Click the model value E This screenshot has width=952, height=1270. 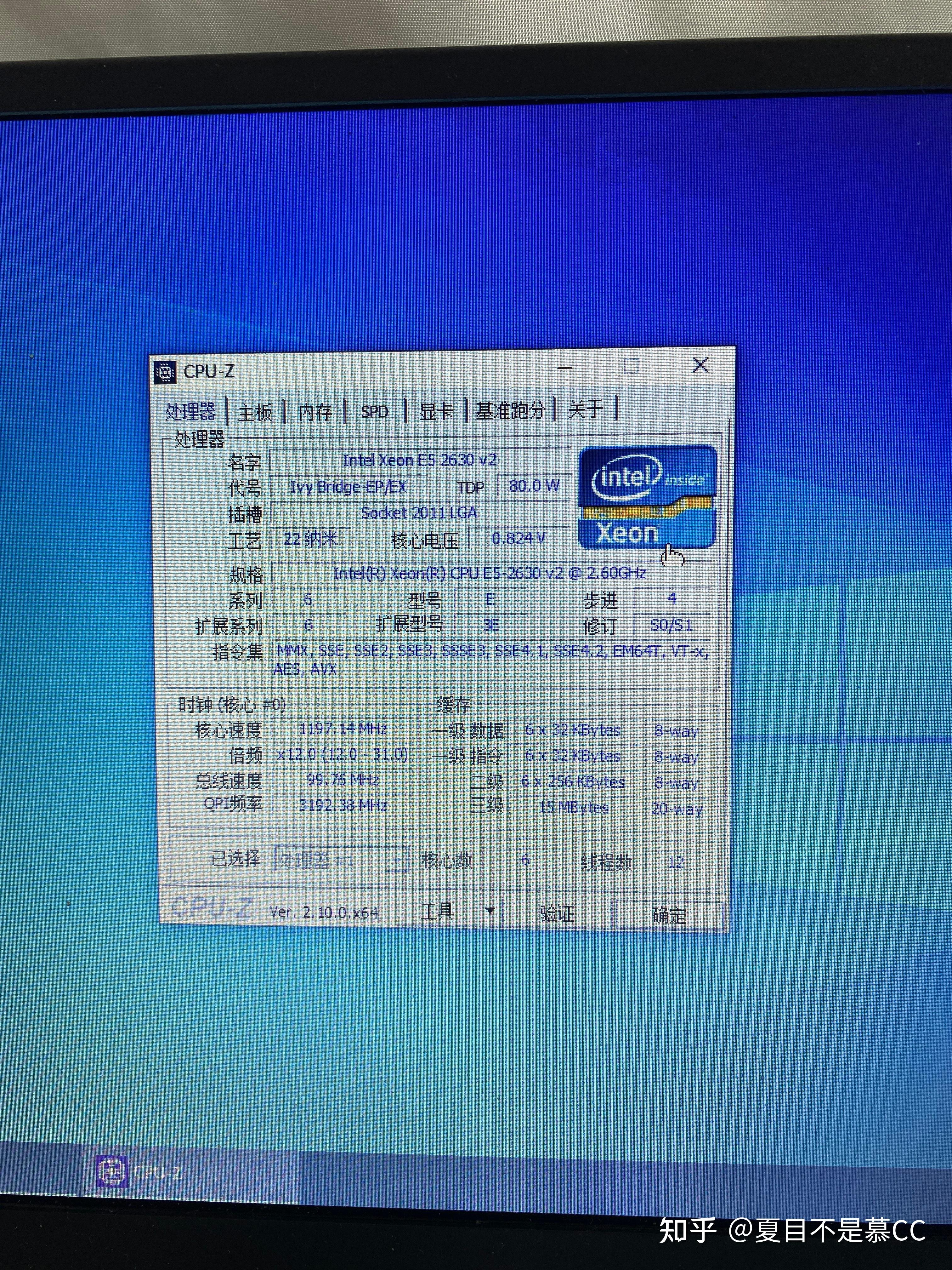point(490,599)
